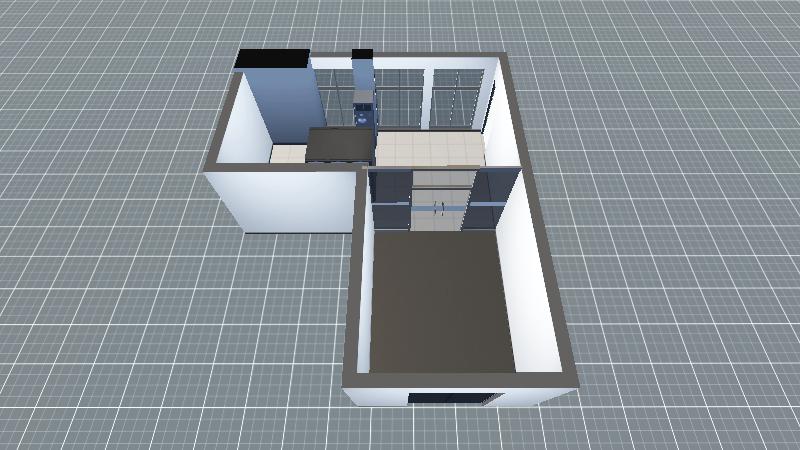
Task: Select the right glass window on the back wall
Action: click(458, 97)
